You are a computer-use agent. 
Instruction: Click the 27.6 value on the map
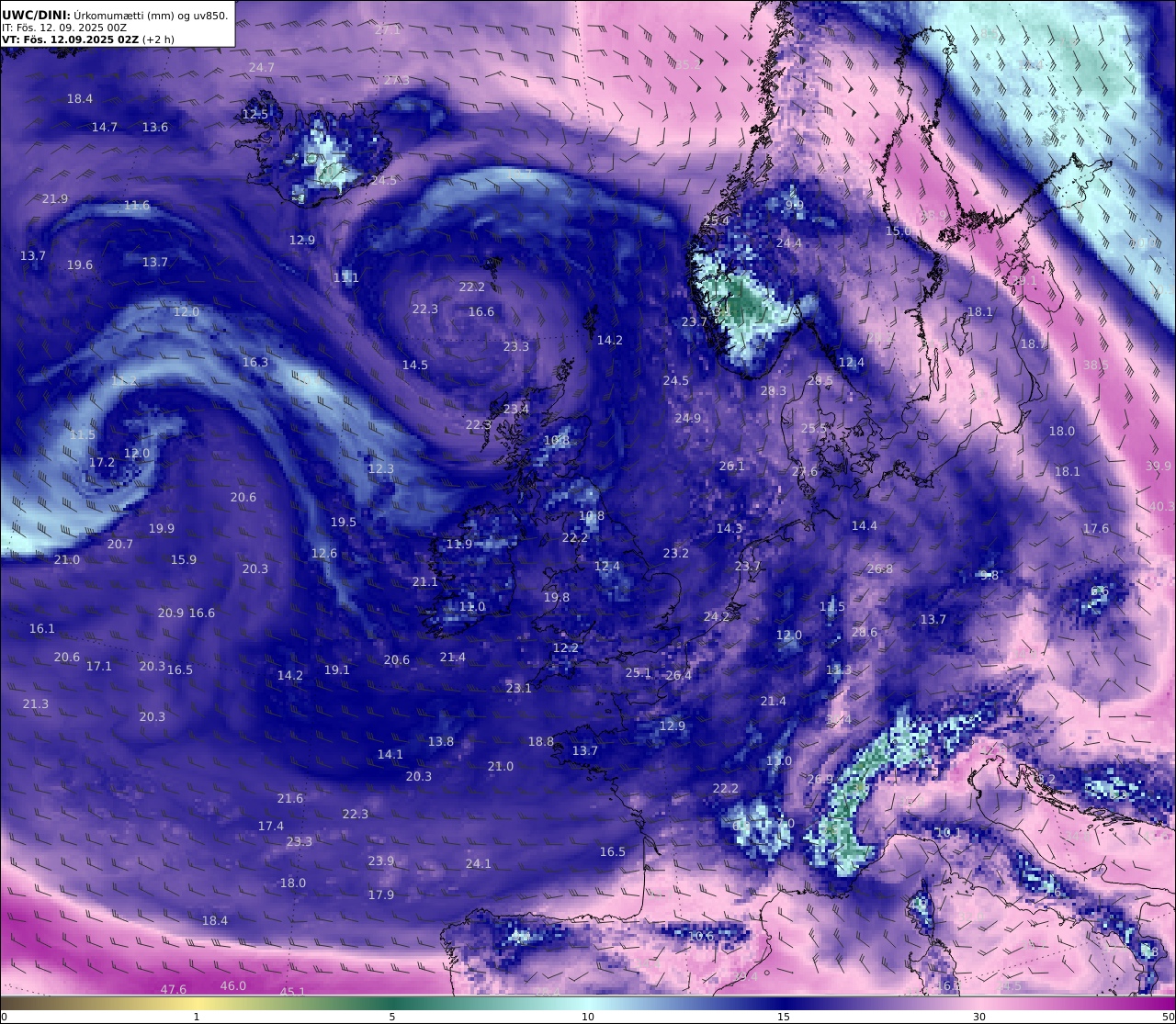click(805, 472)
